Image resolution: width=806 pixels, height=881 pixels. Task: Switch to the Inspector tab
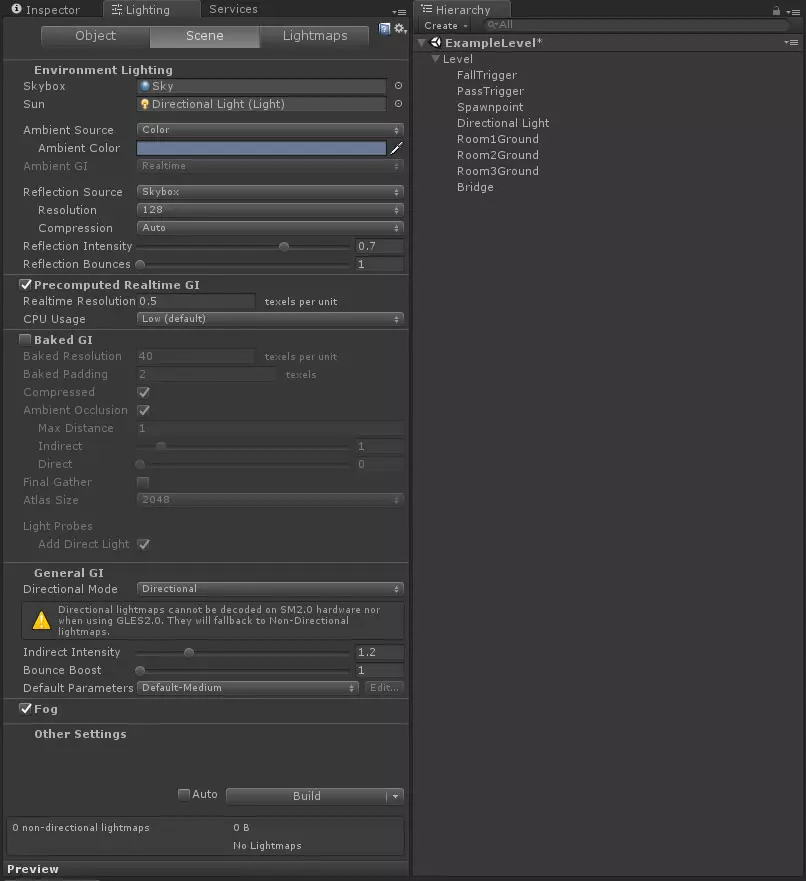point(46,10)
